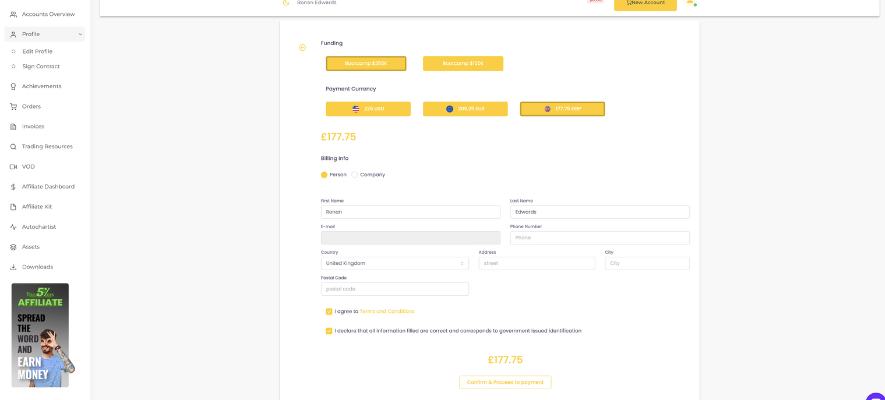Choose Bootcamp $100K funding
The height and width of the screenshot is (400, 885).
(x=463, y=64)
